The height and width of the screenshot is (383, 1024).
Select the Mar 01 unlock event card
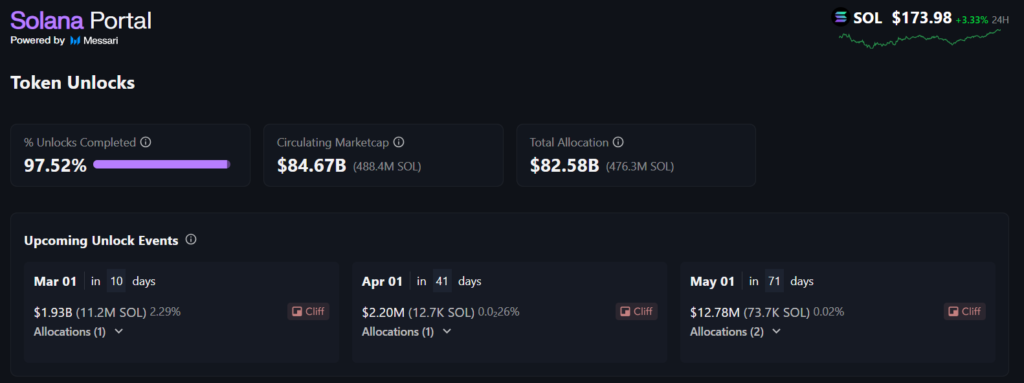[182, 312]
